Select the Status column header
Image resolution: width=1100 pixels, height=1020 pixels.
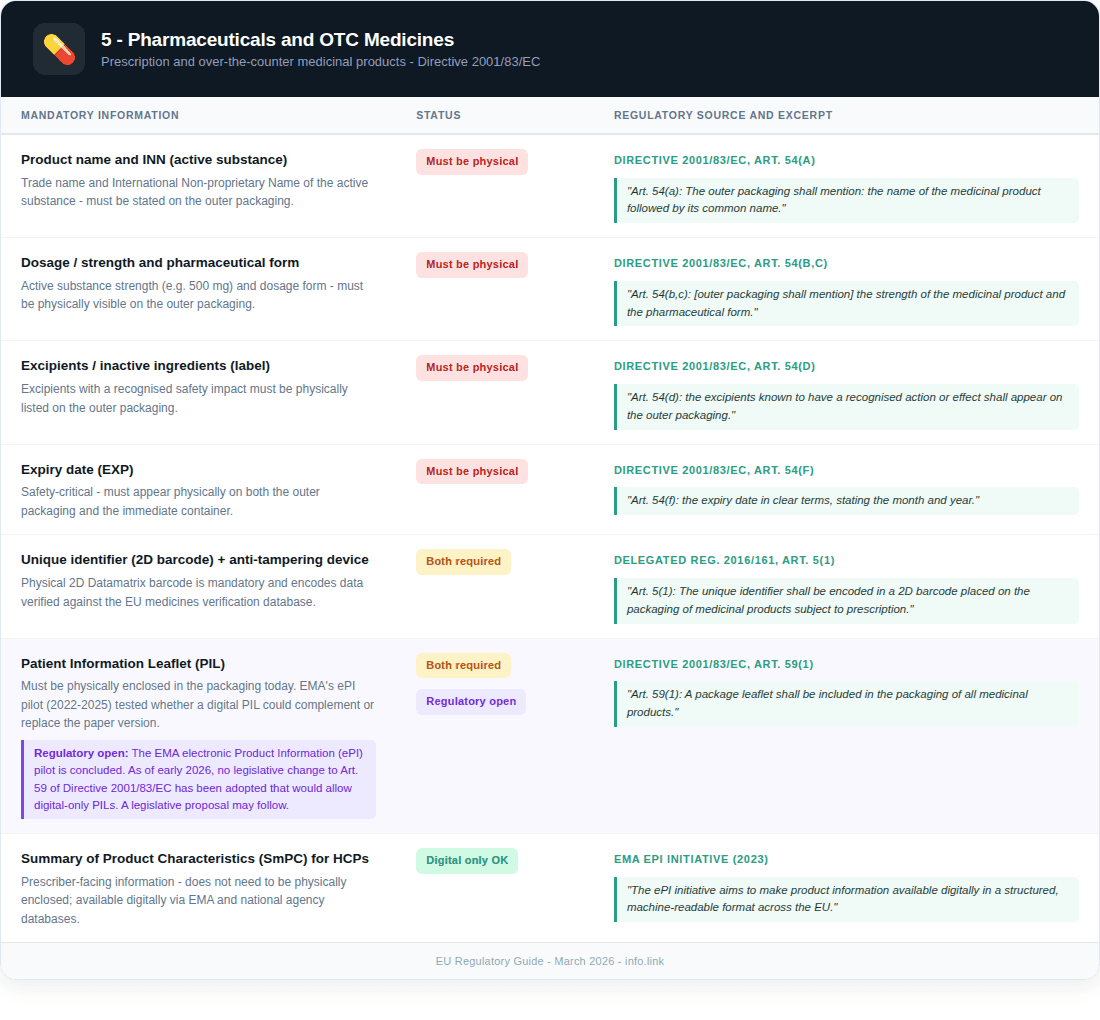[x=438, y=115]
